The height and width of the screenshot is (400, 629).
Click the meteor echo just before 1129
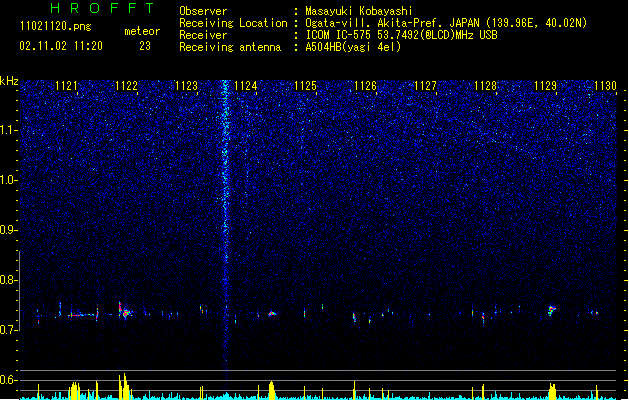coord(552,311)
